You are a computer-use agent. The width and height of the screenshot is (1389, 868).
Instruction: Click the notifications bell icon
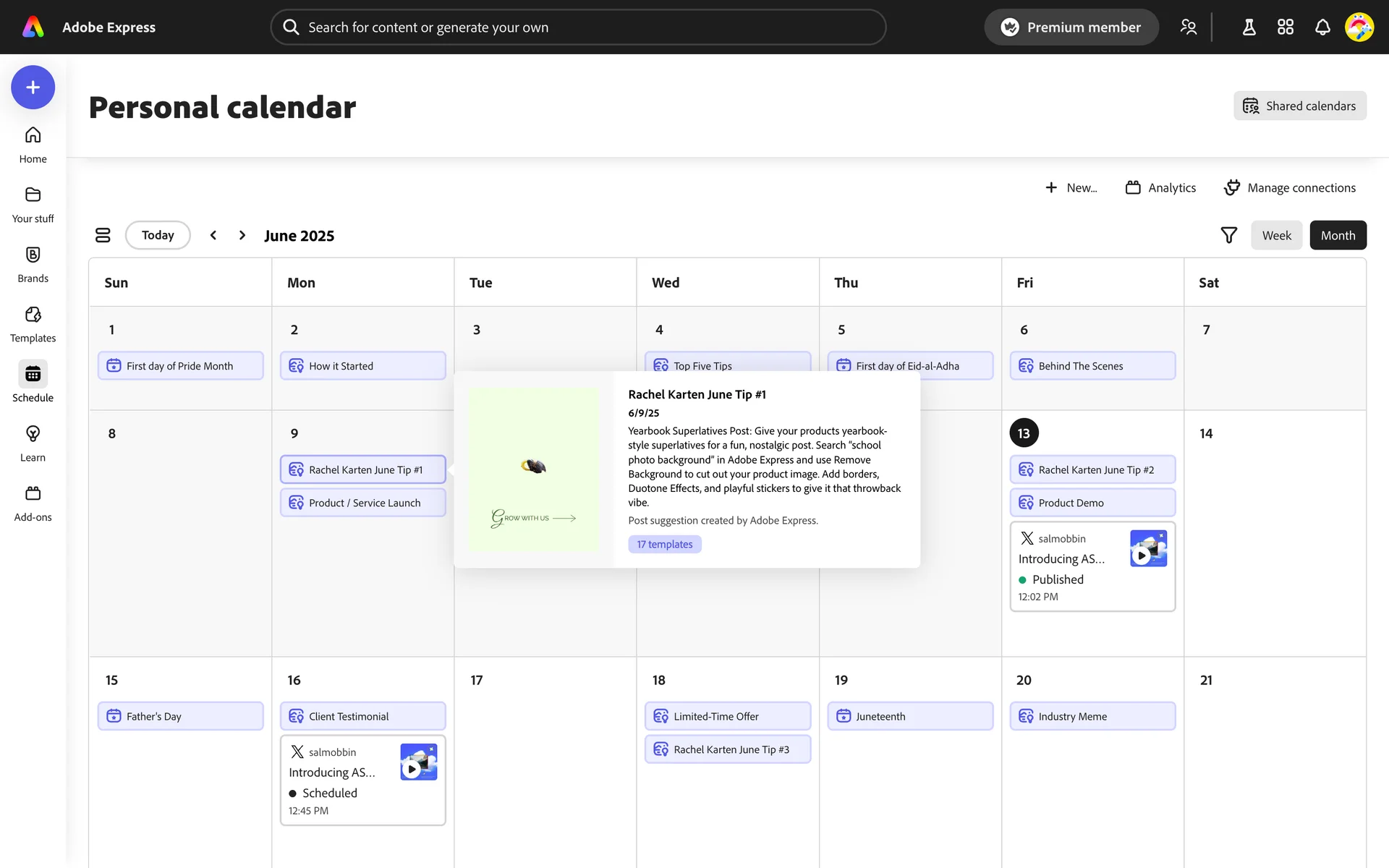(1322, 27)
